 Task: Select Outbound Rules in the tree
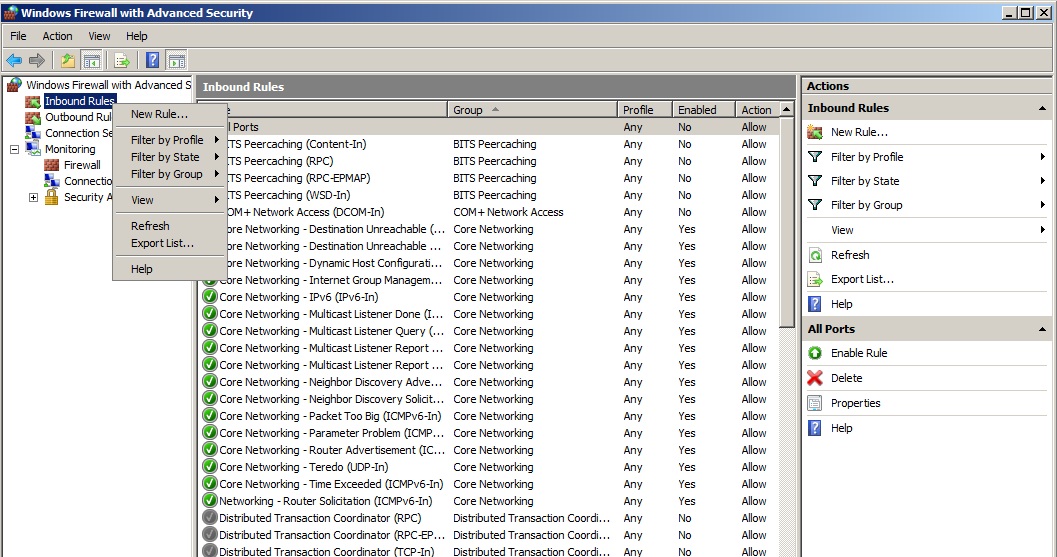(x=79, y=117)
